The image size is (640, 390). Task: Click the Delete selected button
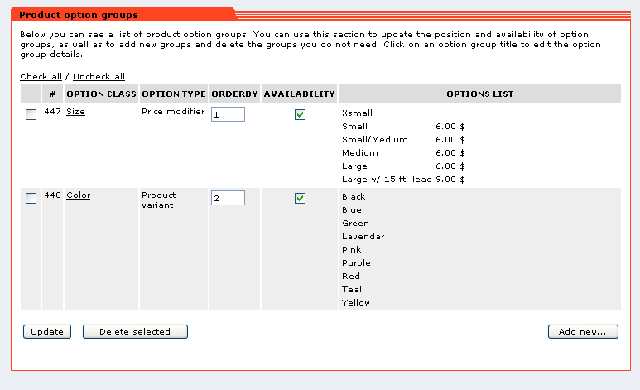[x=135, y=332]
